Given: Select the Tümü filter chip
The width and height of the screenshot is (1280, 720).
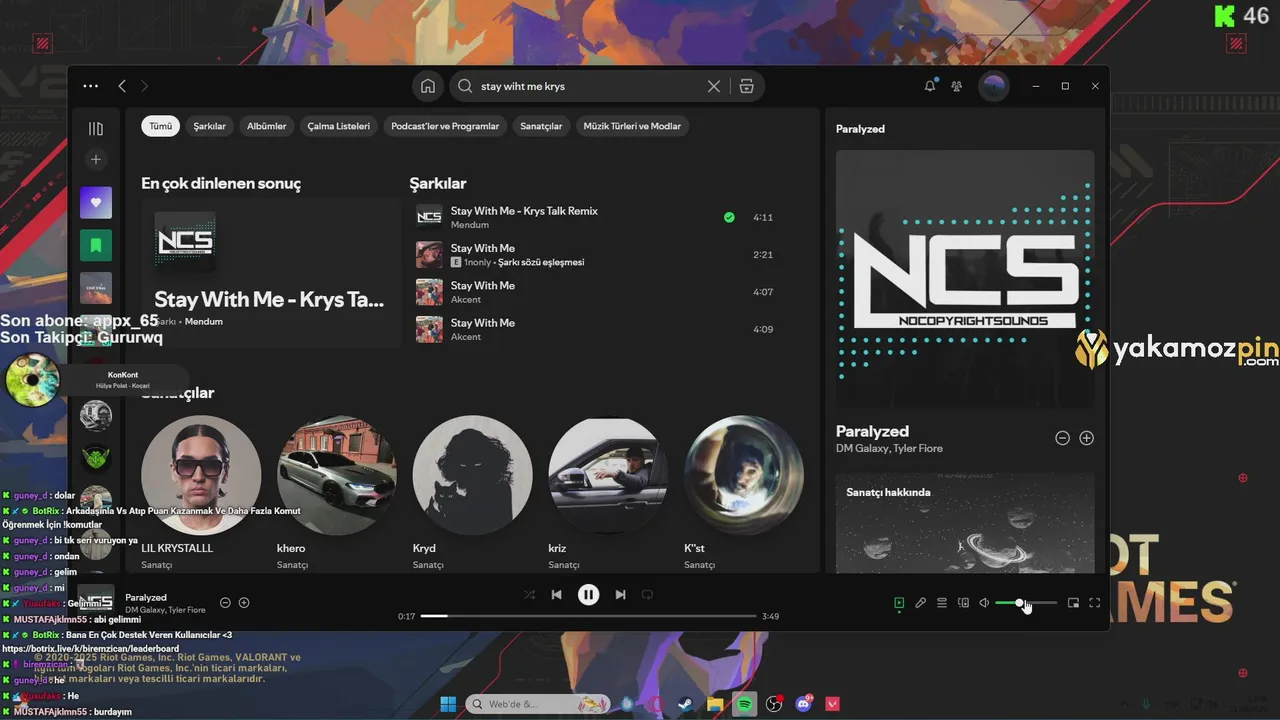Looking at the screenshot, I should [160, 126].
